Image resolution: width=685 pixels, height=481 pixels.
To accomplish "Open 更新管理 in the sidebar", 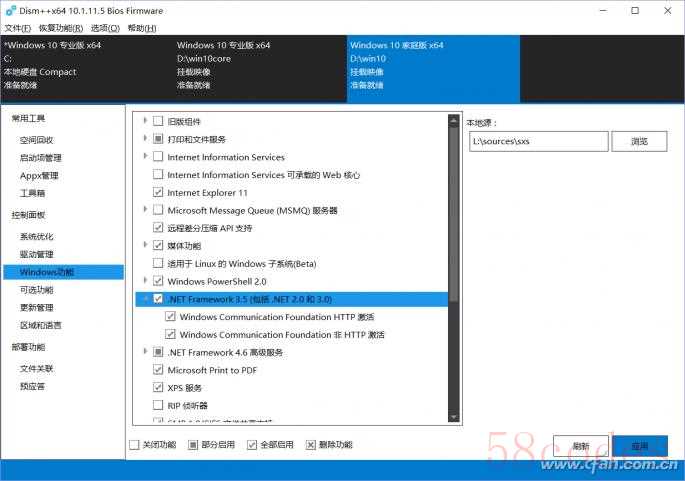I will tap(36, 308).
